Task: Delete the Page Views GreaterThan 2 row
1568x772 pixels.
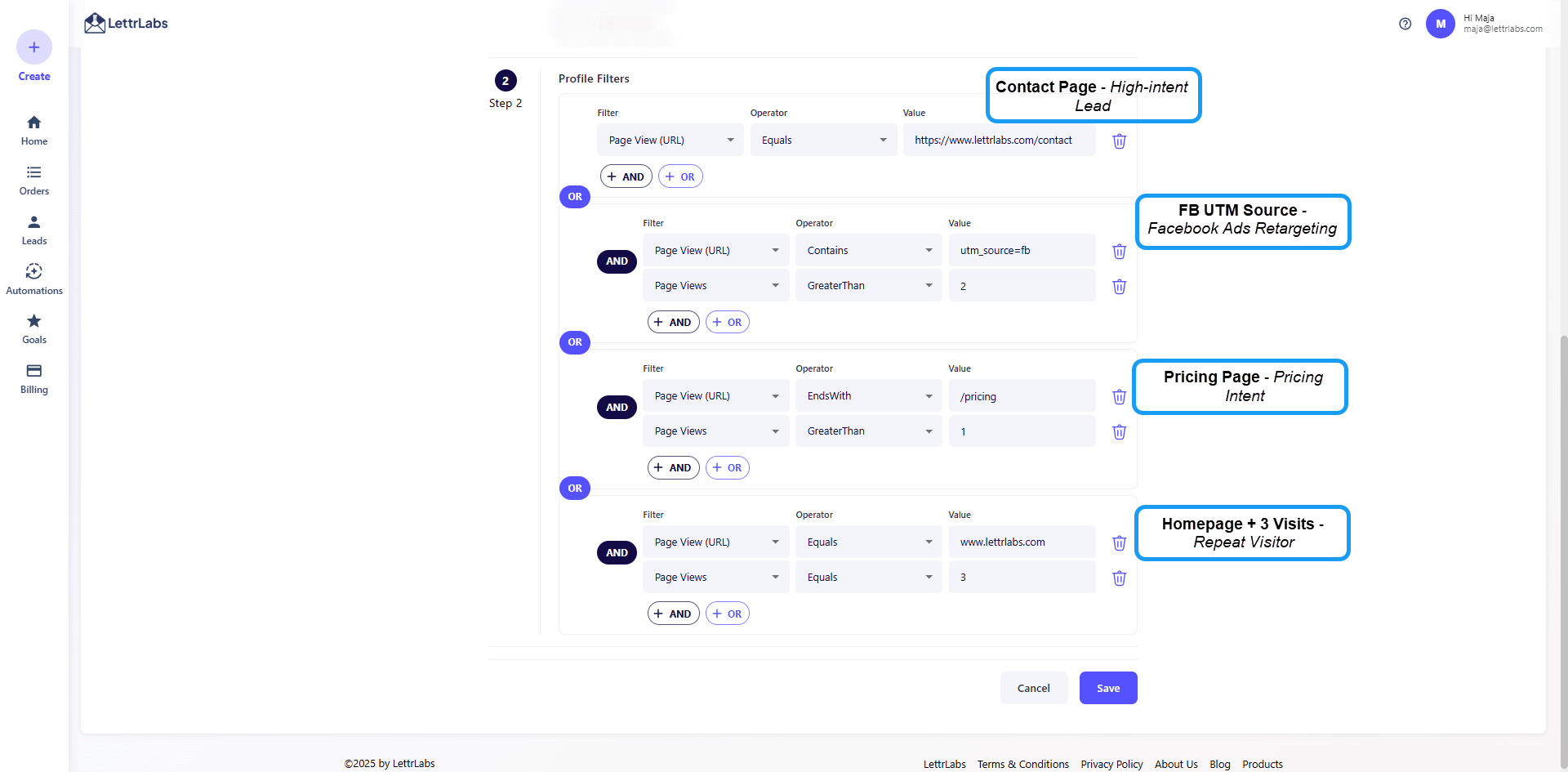Action: (x=1120, y=286)
